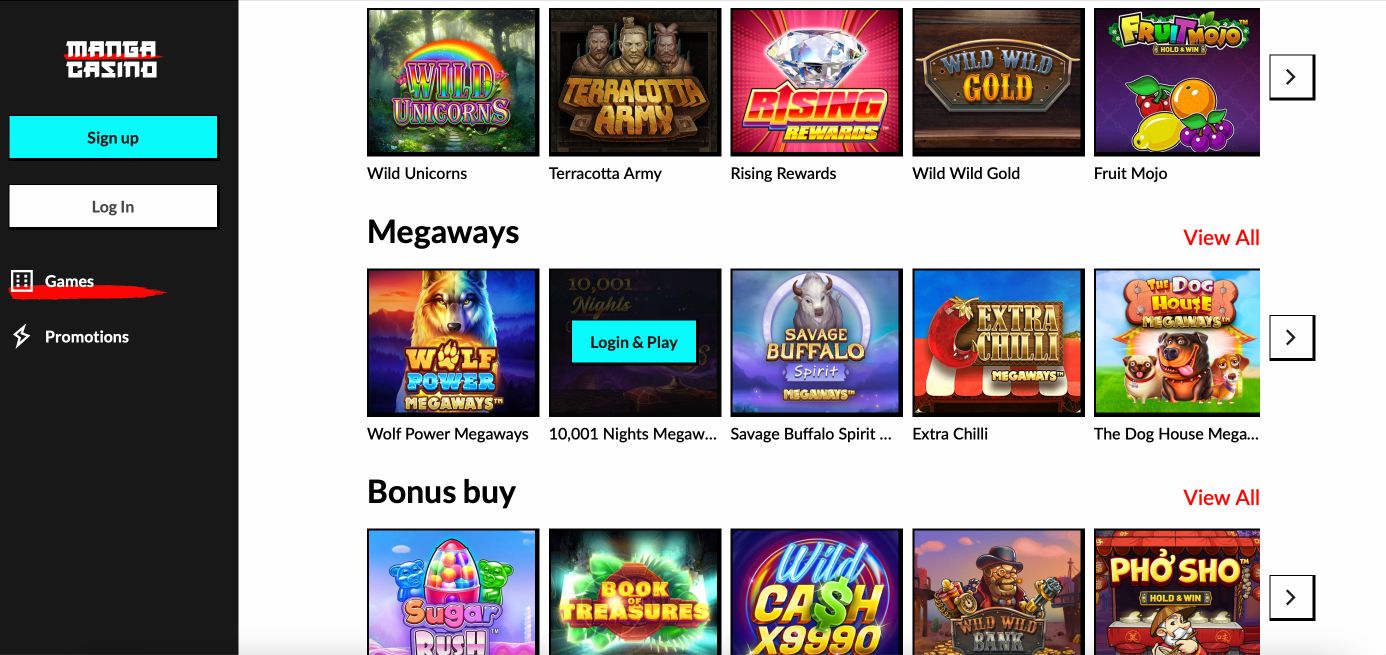Click the Manga Casino logo

click(x=112, y=59)
